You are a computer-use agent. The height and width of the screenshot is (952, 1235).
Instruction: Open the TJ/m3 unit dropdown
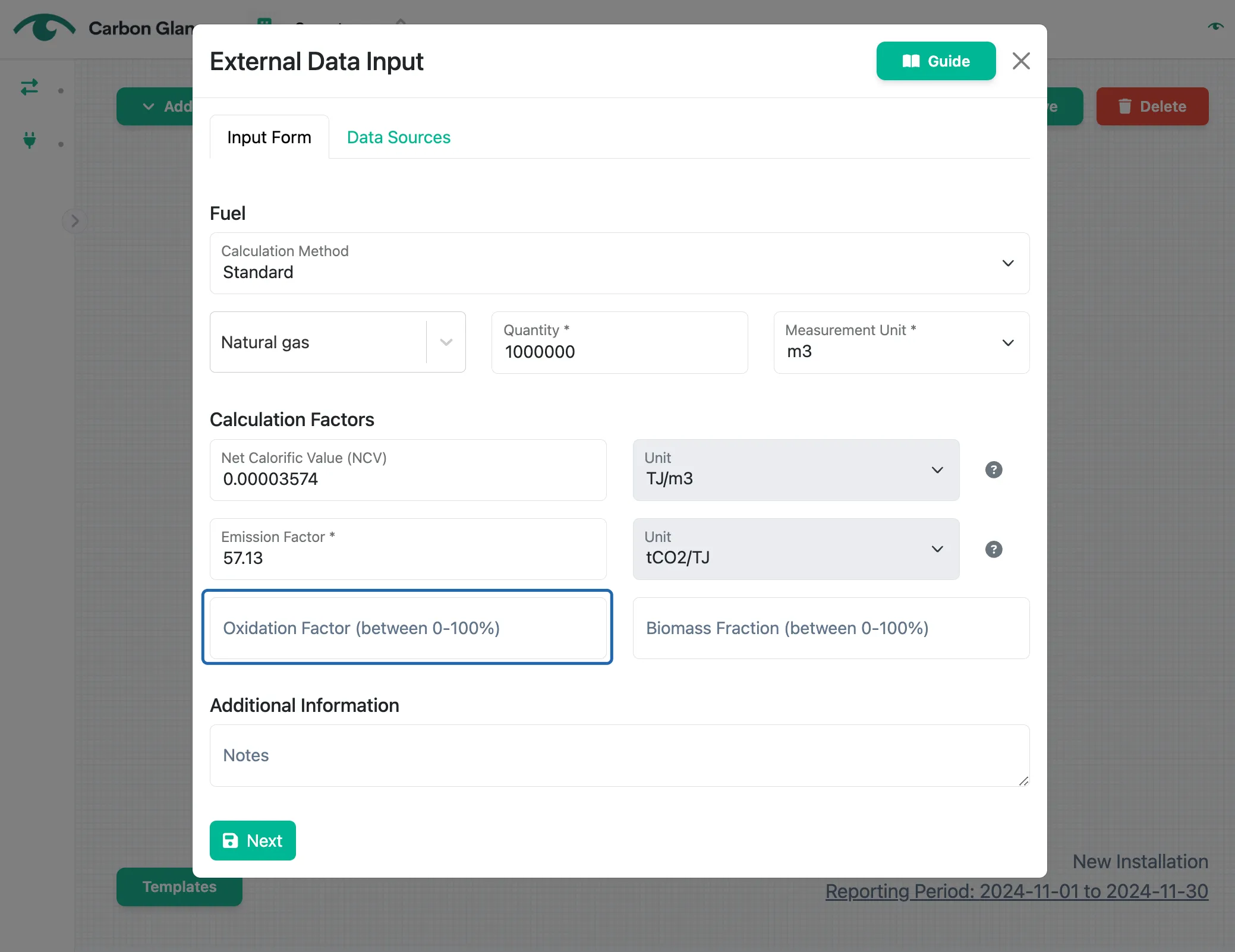pyautogui.click(x=796, y=470)
